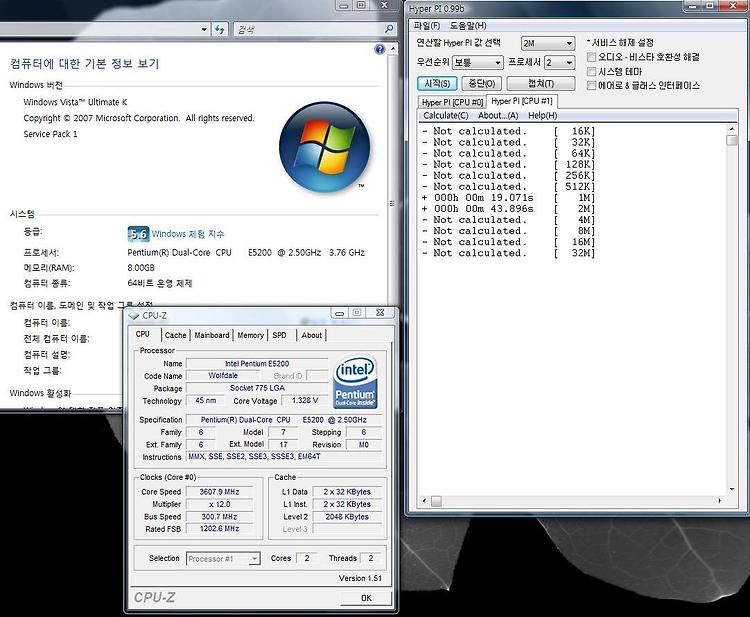This screenshot has height=617, width=750.
Task: Click the CPU-Z title bar icon
Action: (134, 316)
